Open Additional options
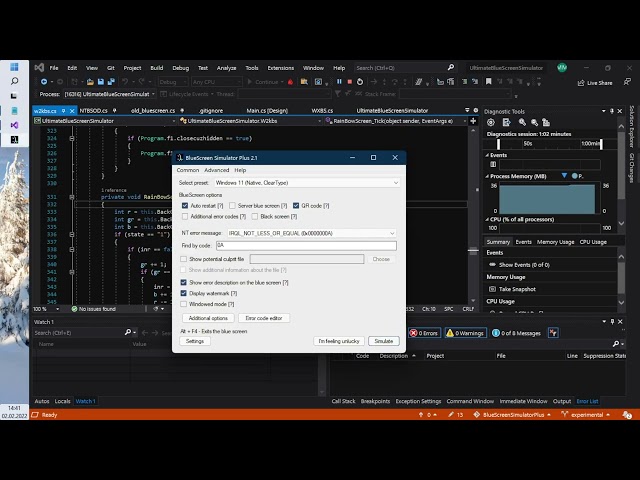The width and height of the screenshot is (640, 480). (208, 318)
